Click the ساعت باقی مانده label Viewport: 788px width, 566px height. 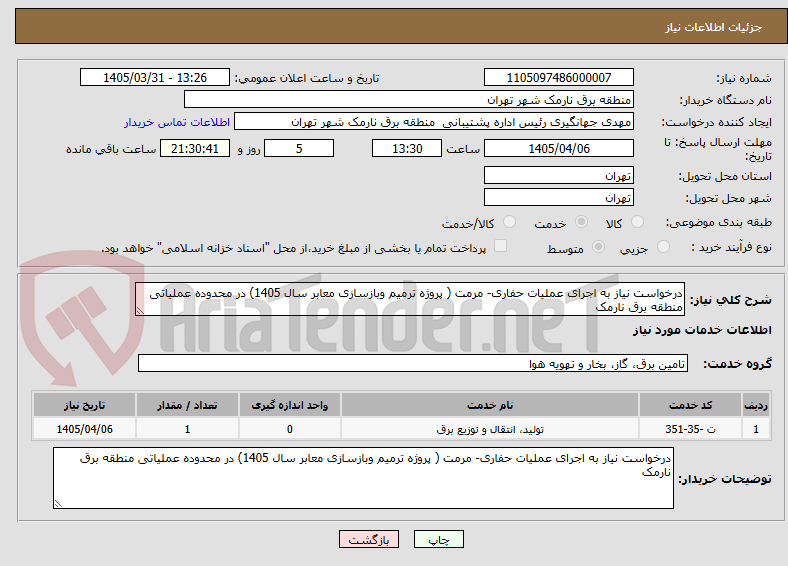111,149
